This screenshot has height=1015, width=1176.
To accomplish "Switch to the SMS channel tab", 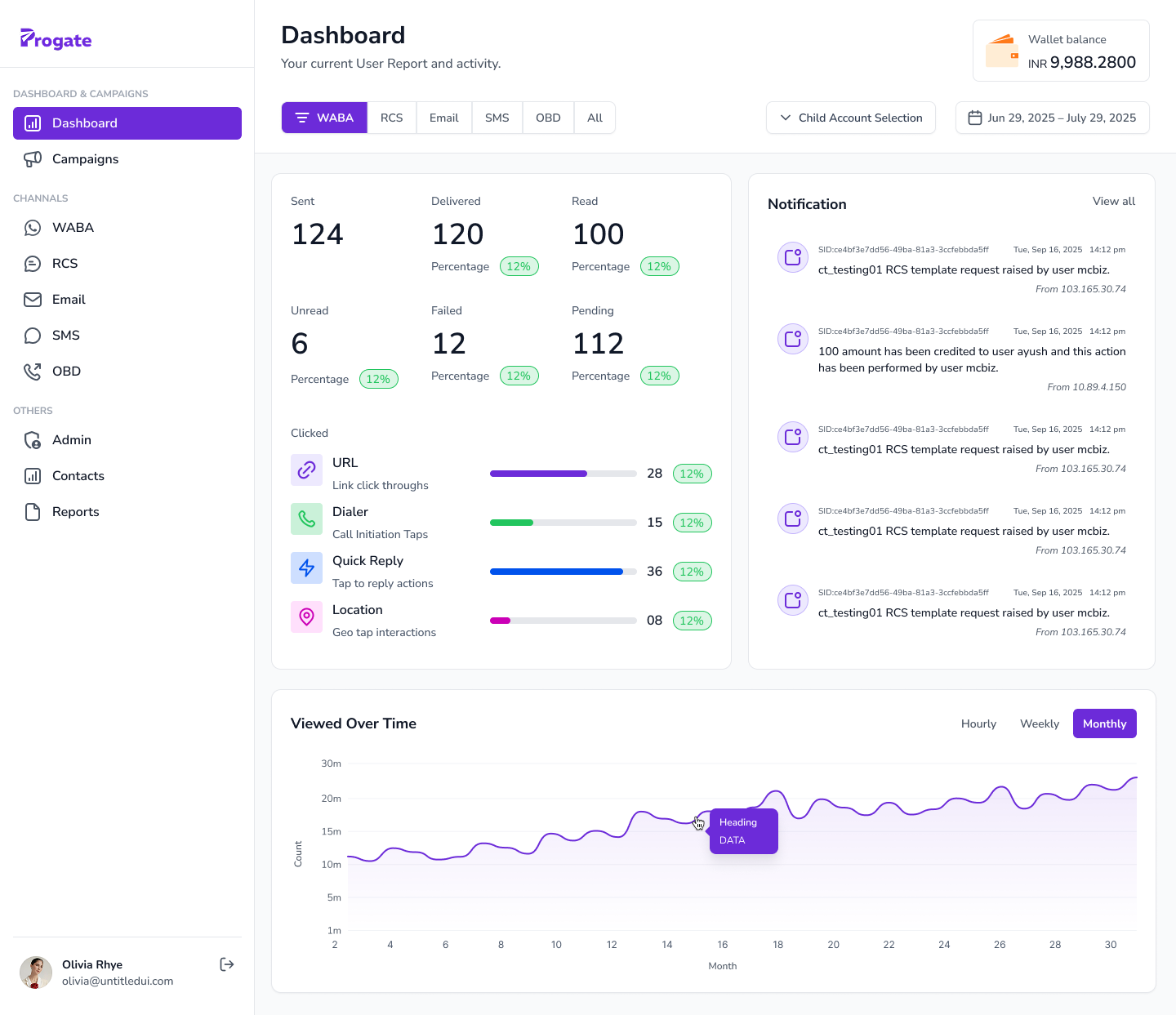I will click(x=497, y=118).
